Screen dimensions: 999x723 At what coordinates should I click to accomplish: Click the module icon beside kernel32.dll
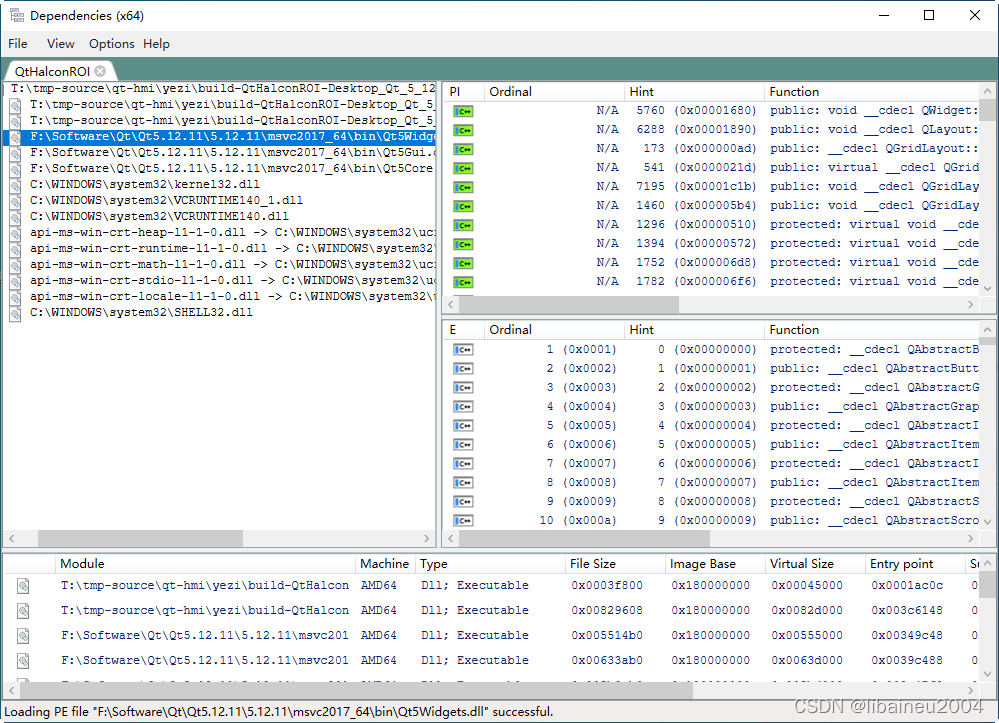pyautogui.click(x=16, y=185)
